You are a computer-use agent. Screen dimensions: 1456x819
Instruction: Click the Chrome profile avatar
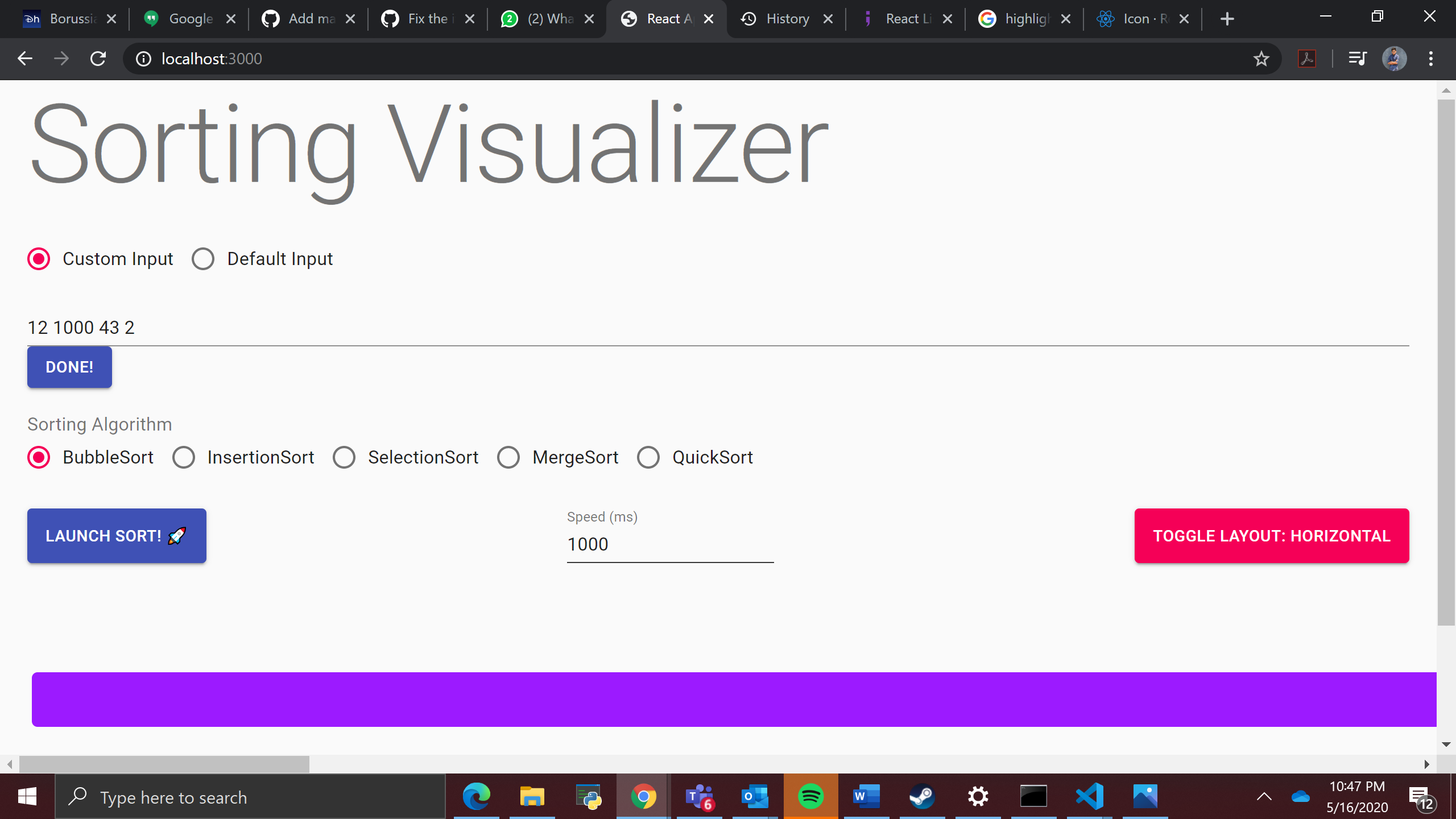[1395, 58]
